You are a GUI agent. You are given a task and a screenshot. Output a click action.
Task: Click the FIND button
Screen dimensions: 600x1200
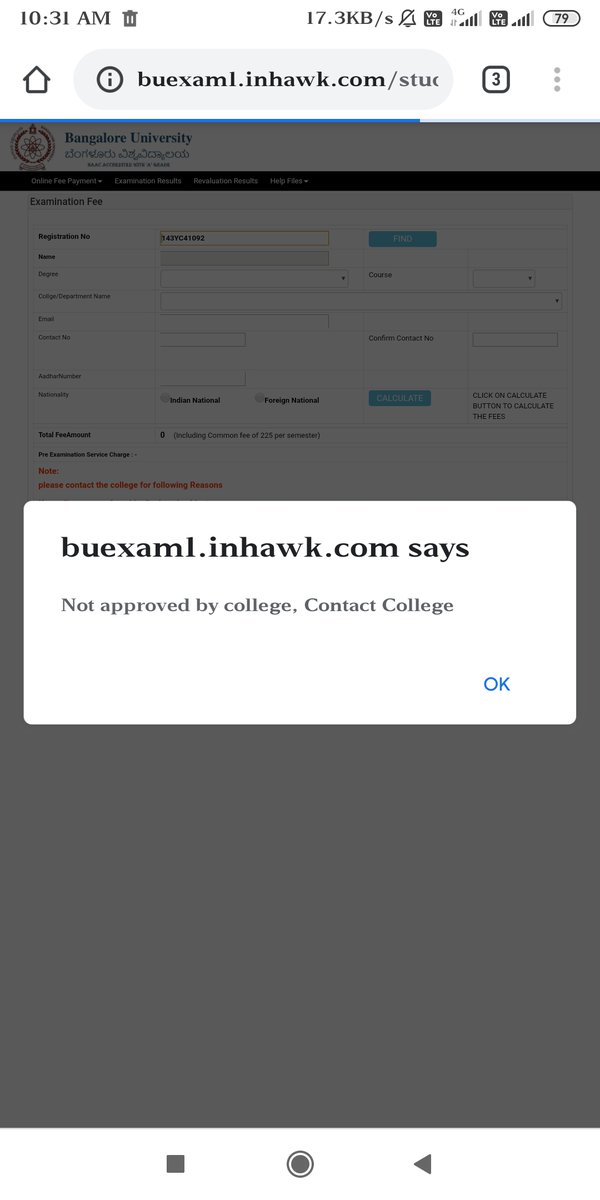coord(402,239)
